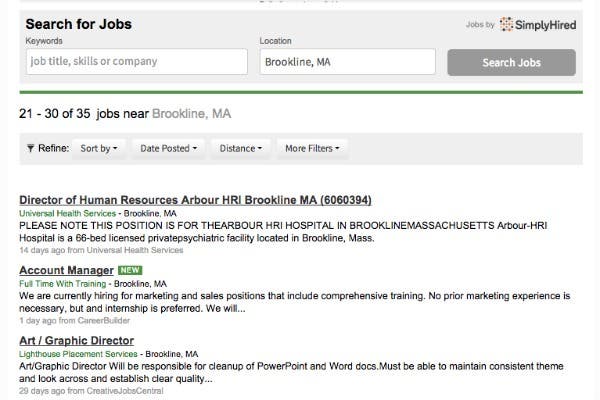This screenshot has height=400, width=600.
Task: Open the Art / Graphic Director listing
Action: coord(76,341)
